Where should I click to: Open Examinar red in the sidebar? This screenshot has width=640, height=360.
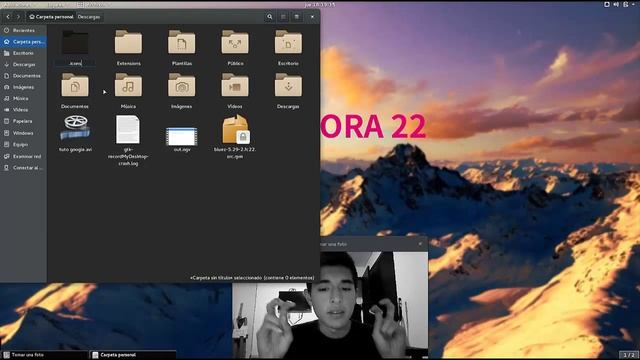point(23,156)
